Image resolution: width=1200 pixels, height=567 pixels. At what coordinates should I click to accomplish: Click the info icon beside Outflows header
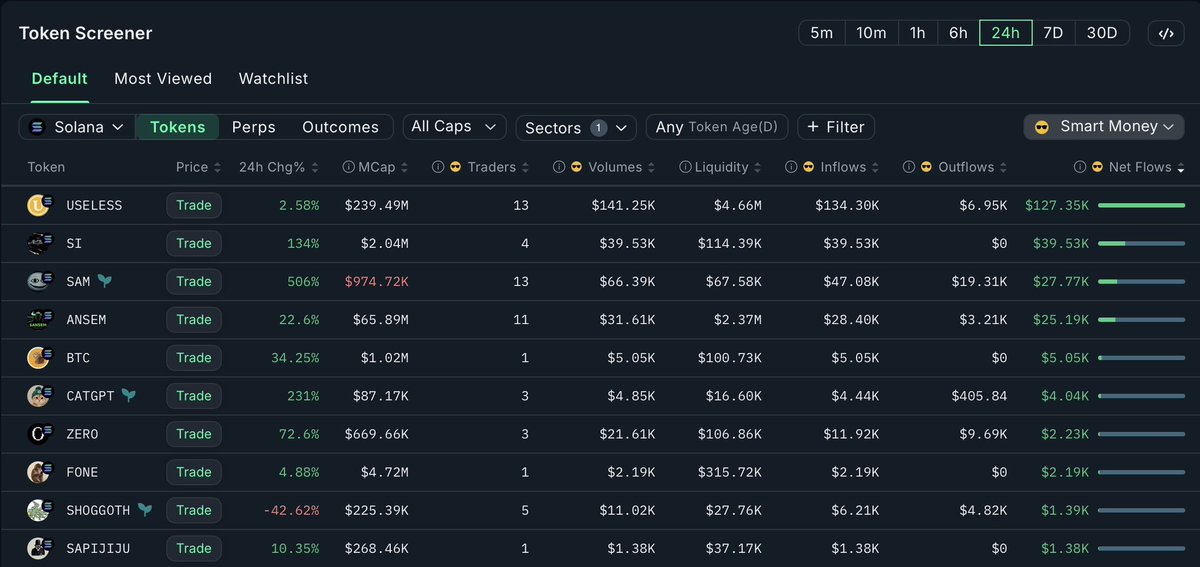click(x=908, y=167)
